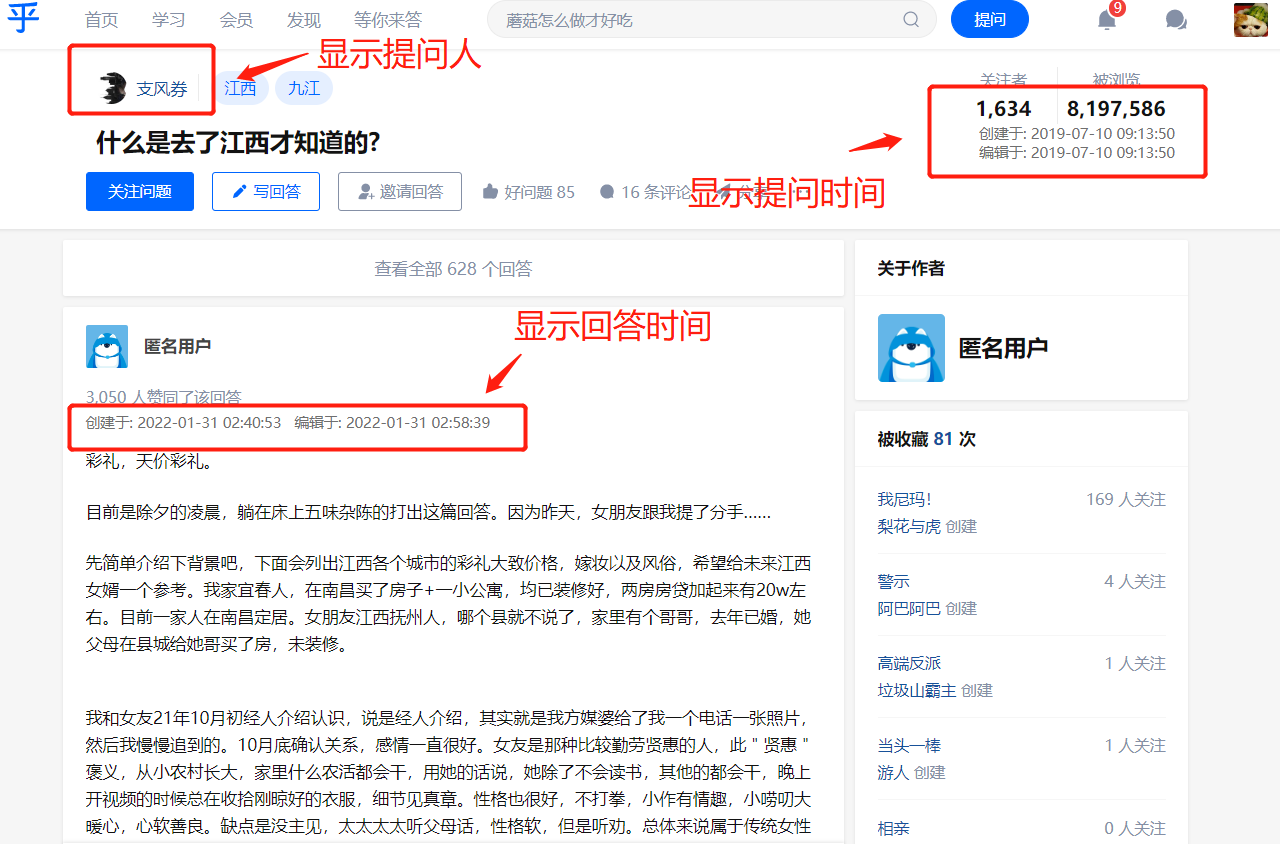Image resolution: width=1280 pixels, height=844 pixels.
Task: Open the profile avatar menu in top-right
Action: (x=1250, y=20)
